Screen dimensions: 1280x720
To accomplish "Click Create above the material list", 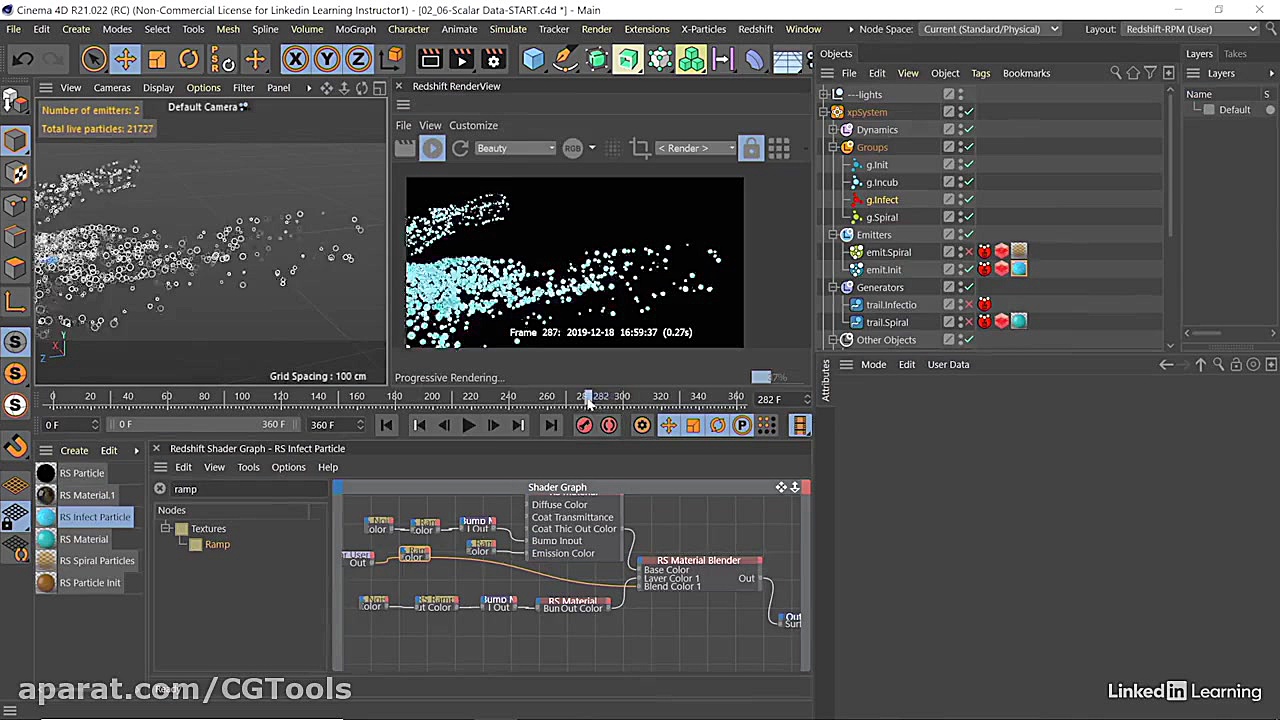I will coord(74,450).
